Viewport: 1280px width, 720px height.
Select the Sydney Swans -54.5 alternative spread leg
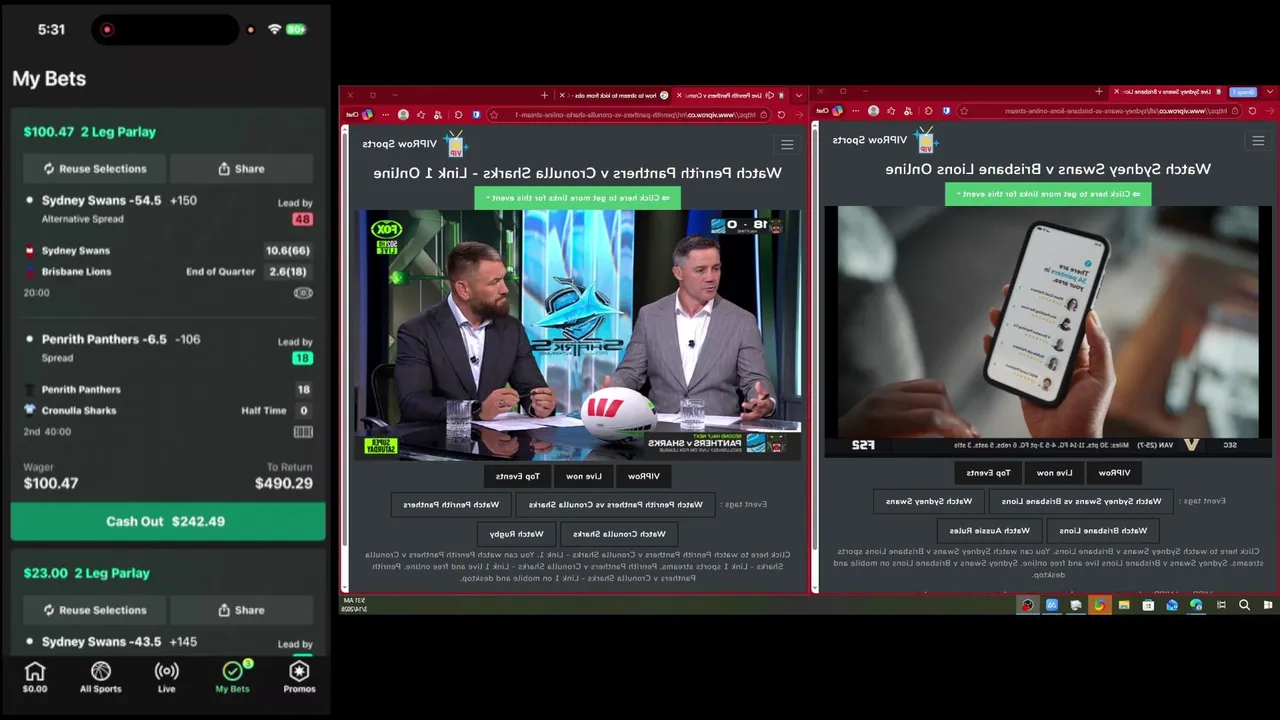[168, 209]
